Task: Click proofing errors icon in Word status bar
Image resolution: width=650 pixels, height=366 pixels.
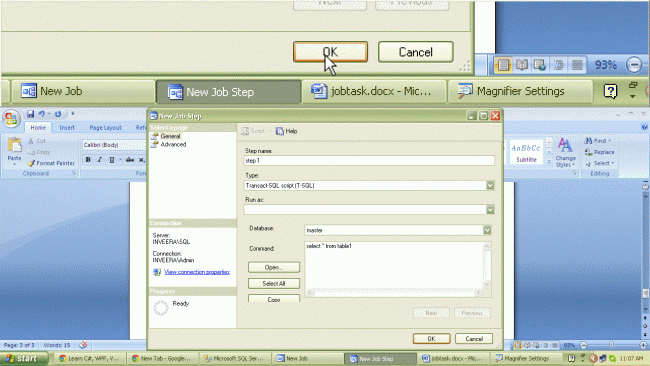Action: tap(83, 345)
